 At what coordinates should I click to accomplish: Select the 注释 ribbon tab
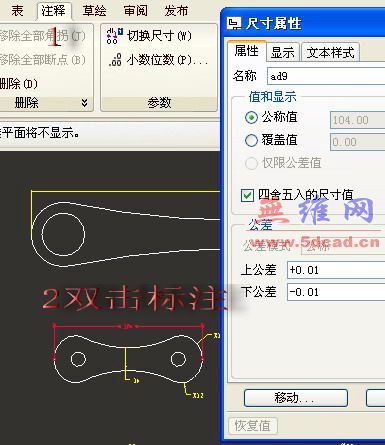(53, 11)
